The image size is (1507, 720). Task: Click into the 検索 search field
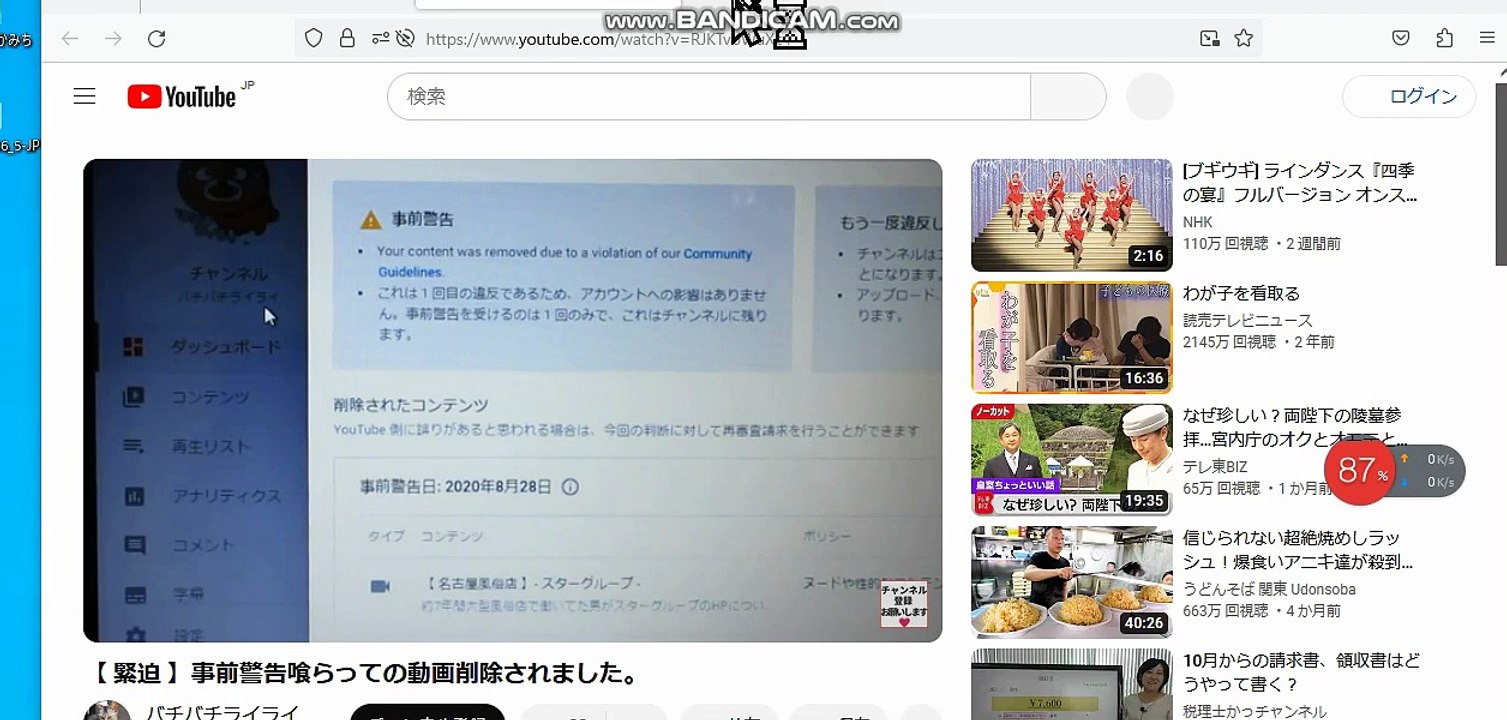[x=709, y=97]
